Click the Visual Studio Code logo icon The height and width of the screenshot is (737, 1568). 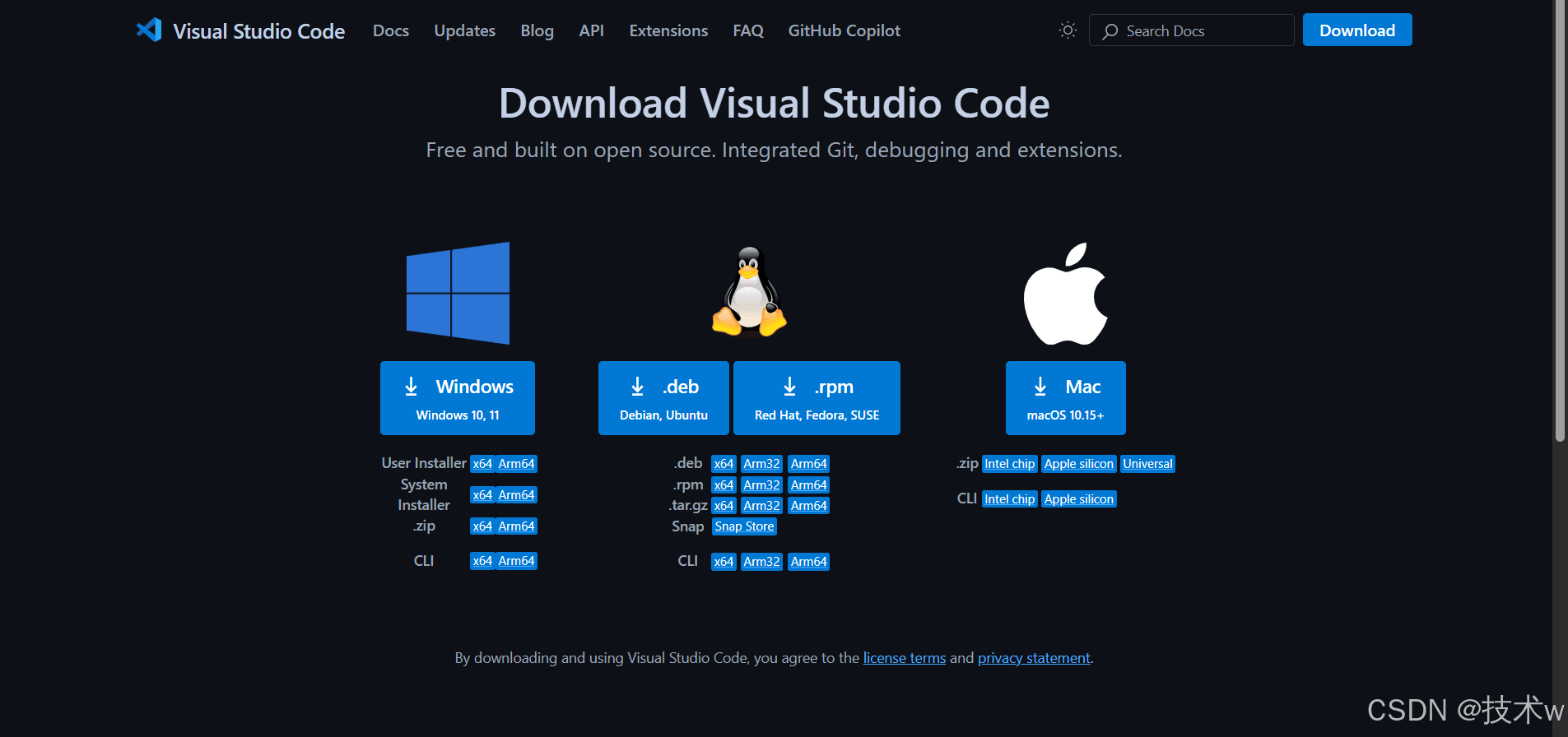pos(149,30)
